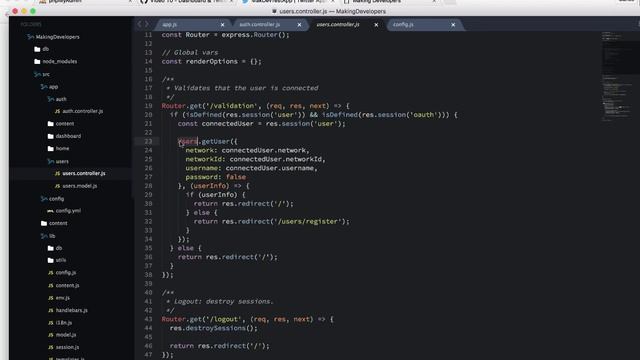Screen dimensions: 640x360
Task: Click the left tab navigation arrow
Action: 139,24
